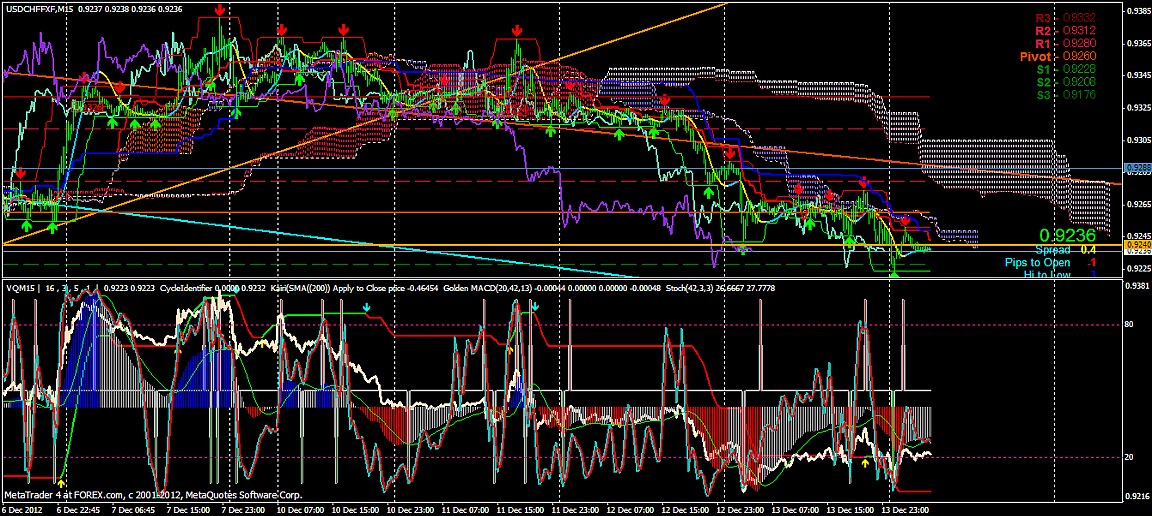1152x516 pixels.
Task: Click the green S1 support label
Action: [1043, 70]
